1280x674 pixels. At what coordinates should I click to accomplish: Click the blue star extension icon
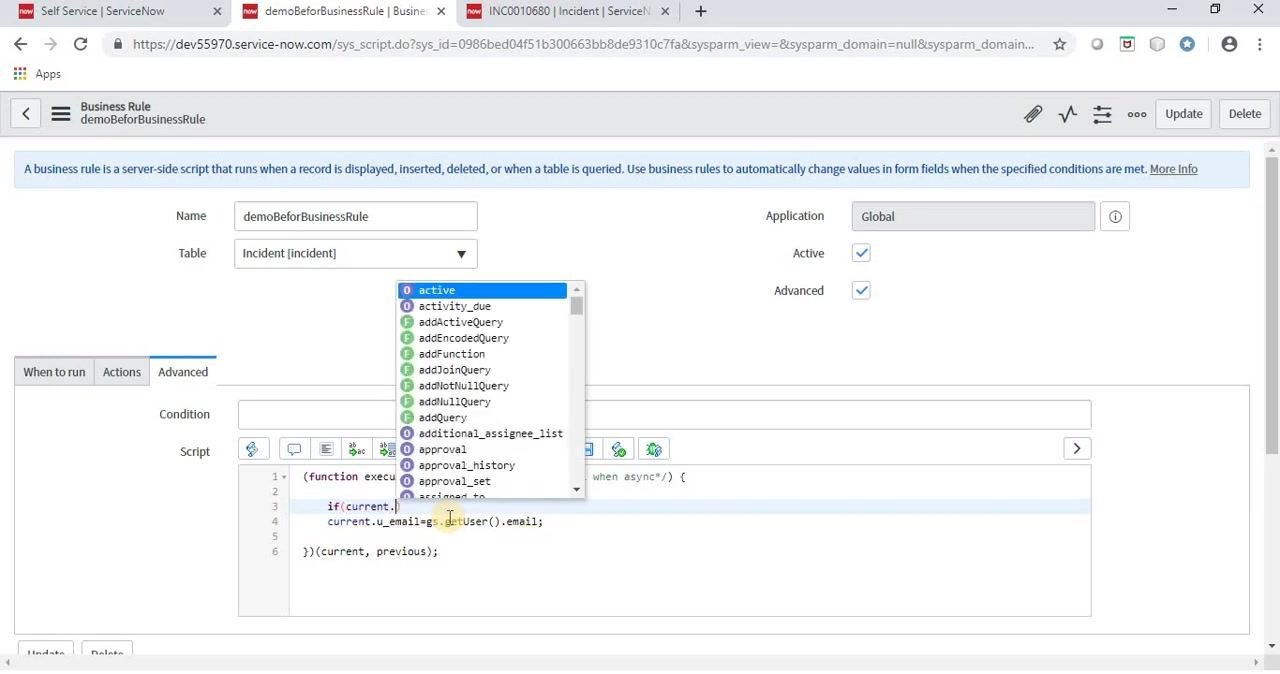1187,44
